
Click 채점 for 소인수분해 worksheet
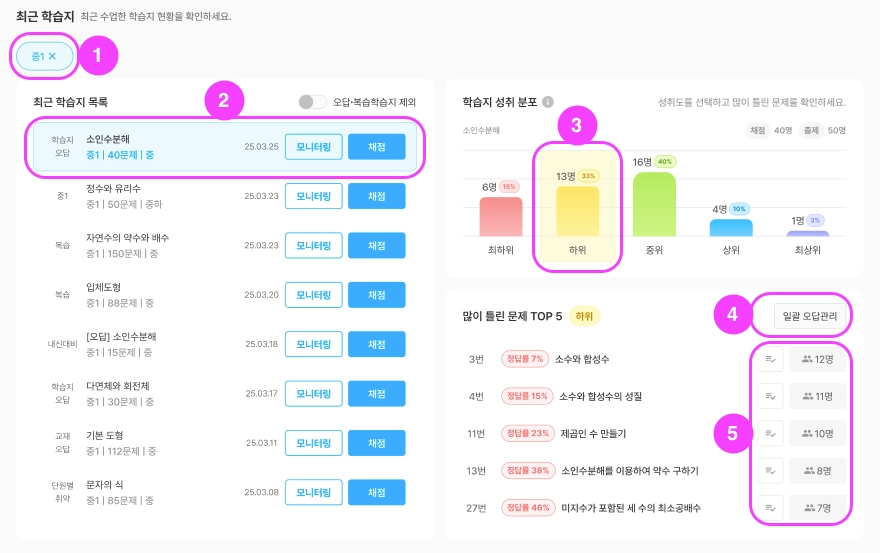tap(377, 147)
